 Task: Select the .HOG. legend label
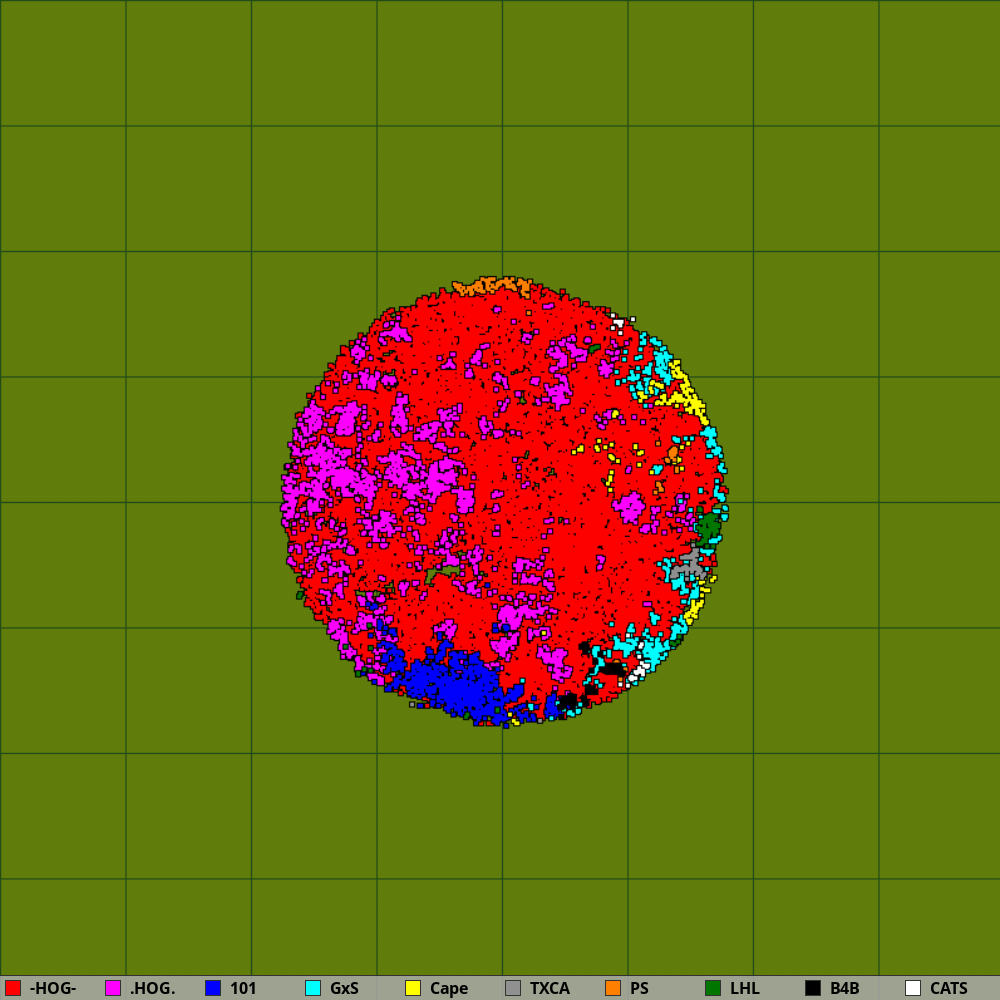(x=152, y=989)
